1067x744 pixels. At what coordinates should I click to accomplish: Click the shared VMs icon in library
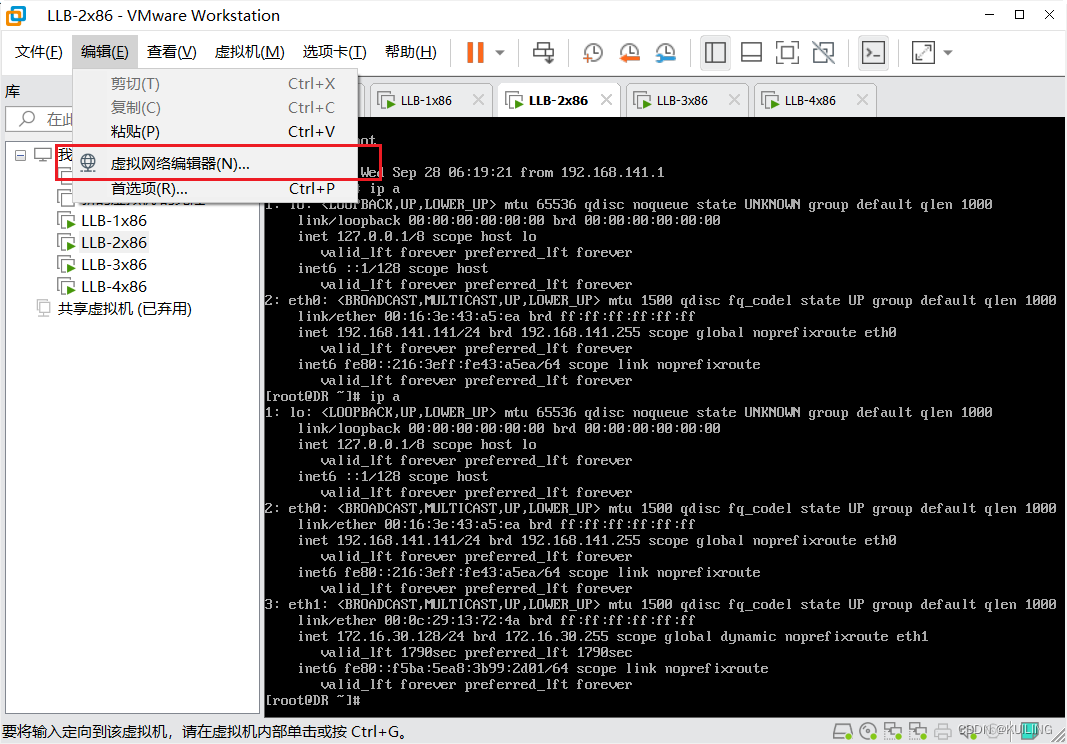click(x=44, y=308)
